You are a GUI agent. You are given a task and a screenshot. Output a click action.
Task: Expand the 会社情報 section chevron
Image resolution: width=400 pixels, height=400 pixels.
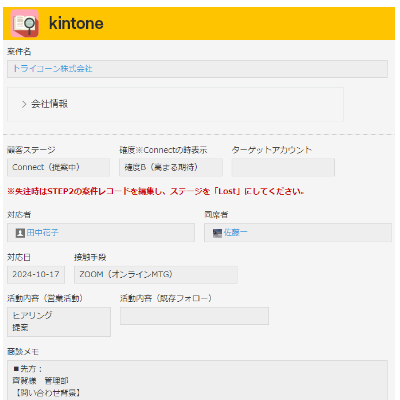point(24,104)
